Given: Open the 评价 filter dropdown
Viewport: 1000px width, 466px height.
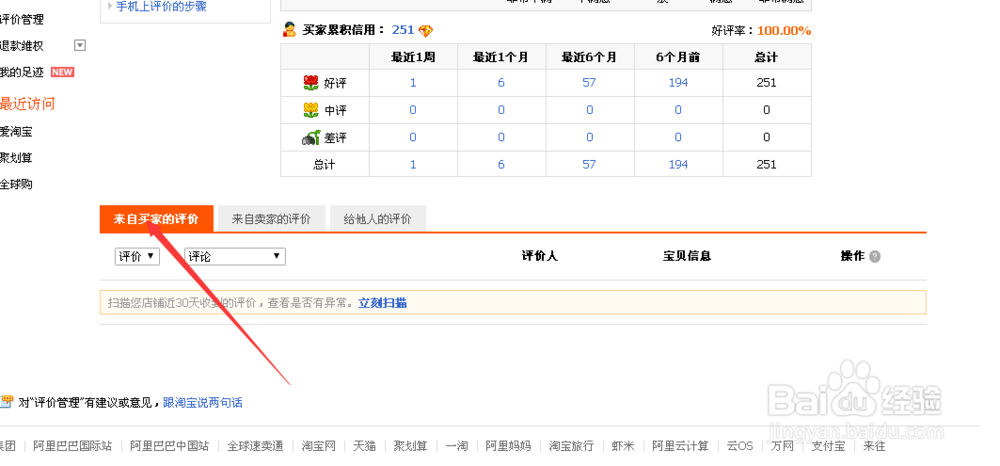Looking at the screenshot, I should coord(137,256).
